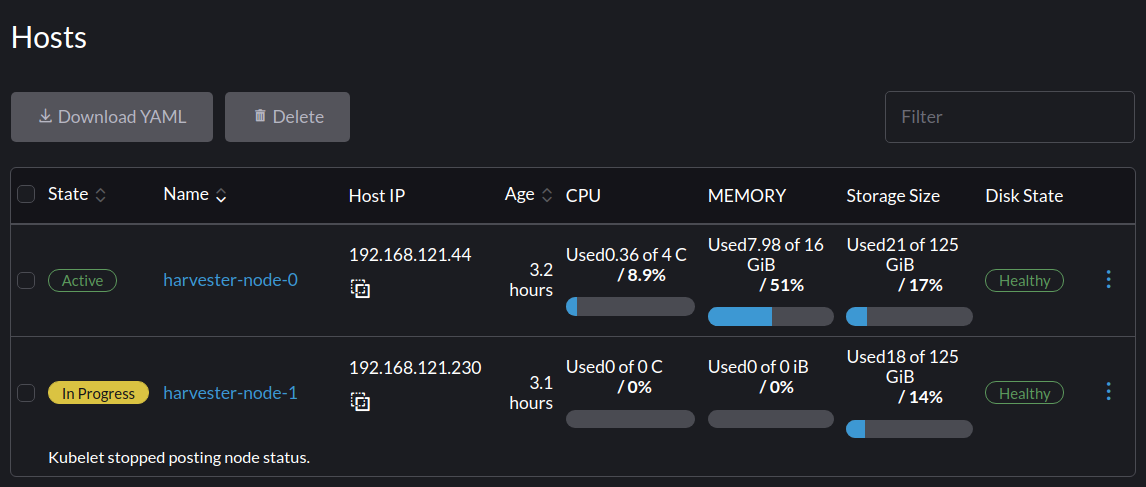The height and width of the screenshot is (487, 1146).
Task: Open actions menu for harvester-node-1
Action: tap(1108, 392)
